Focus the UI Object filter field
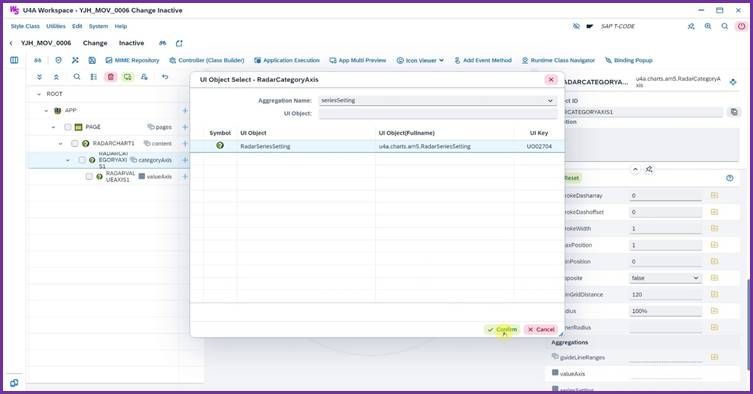 (x=437, y=113)
